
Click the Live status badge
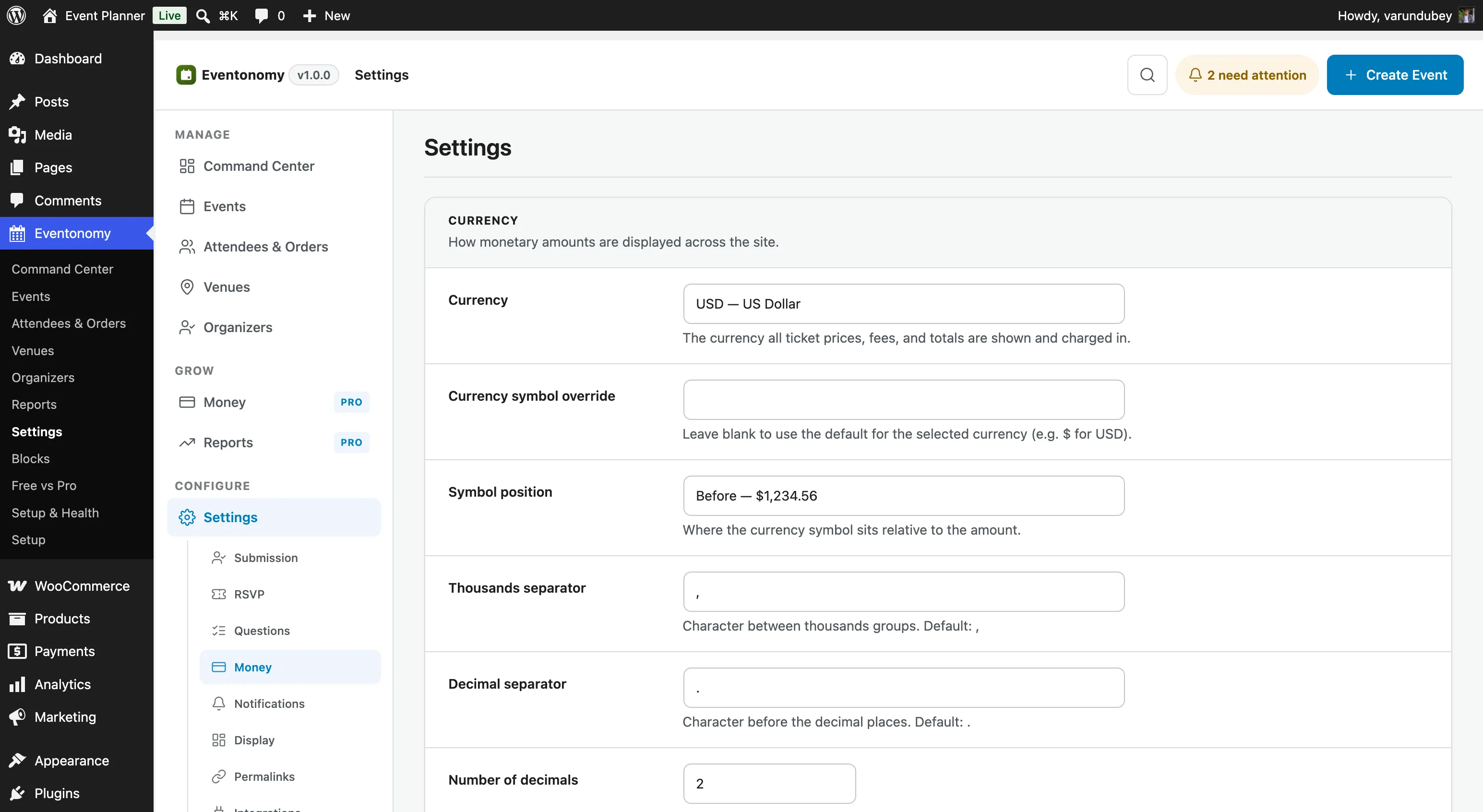(x=169, y=15)
